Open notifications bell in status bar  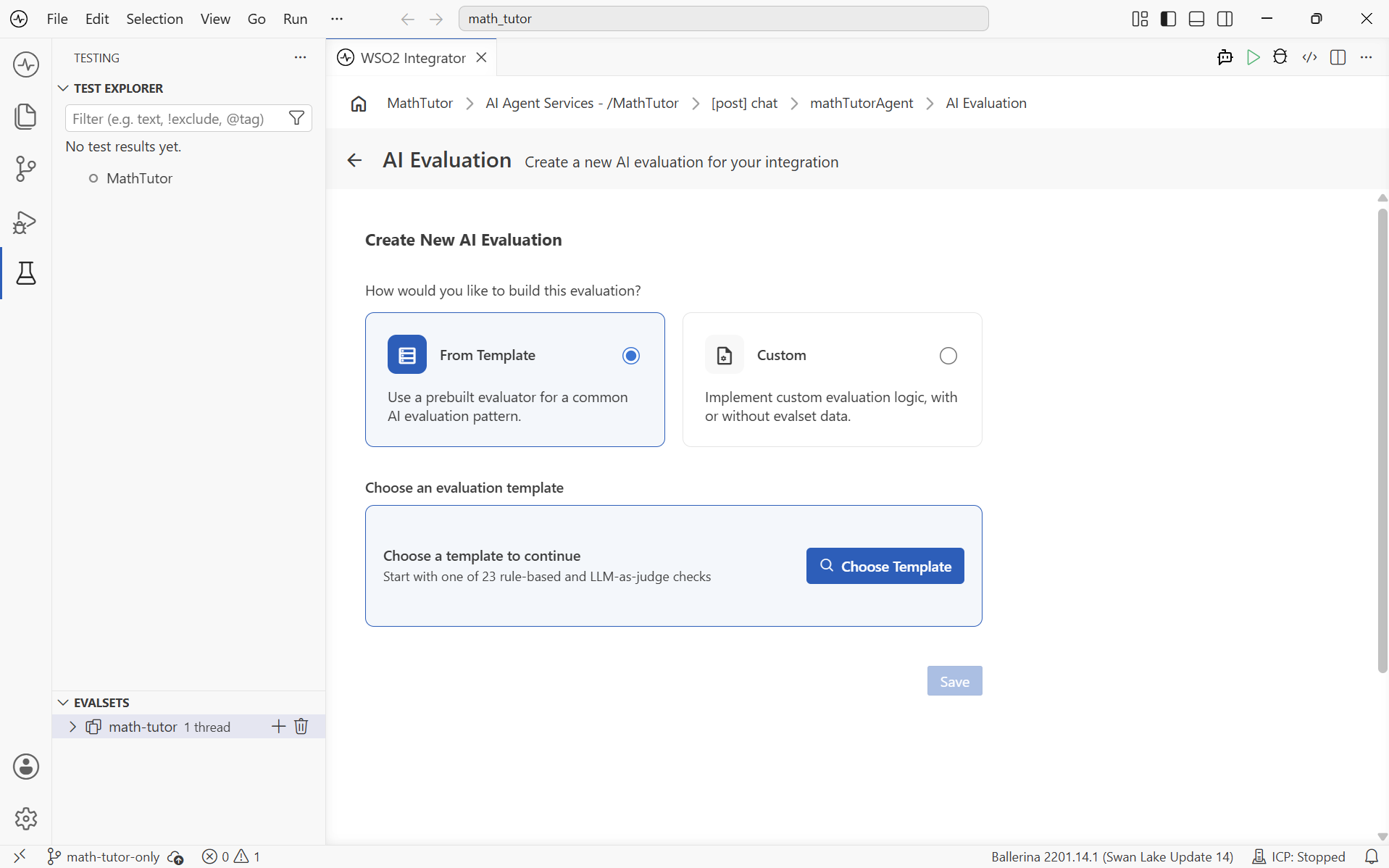tap(1371, 856)
